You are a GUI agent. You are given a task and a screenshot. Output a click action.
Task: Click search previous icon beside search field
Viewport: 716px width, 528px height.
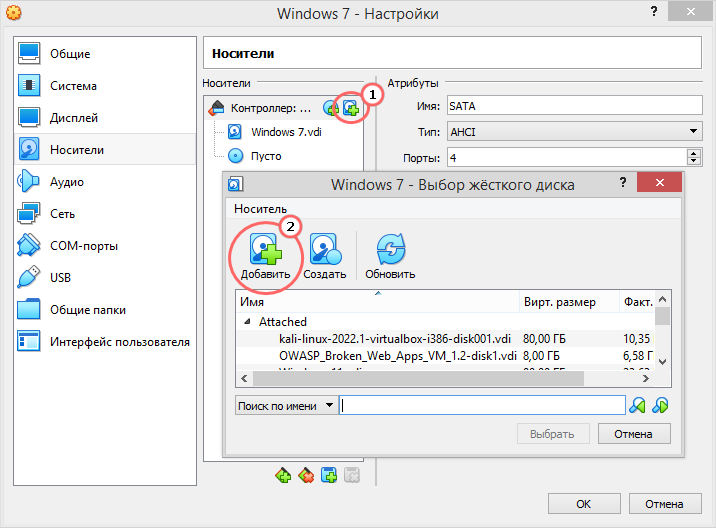tap(637, 405)
